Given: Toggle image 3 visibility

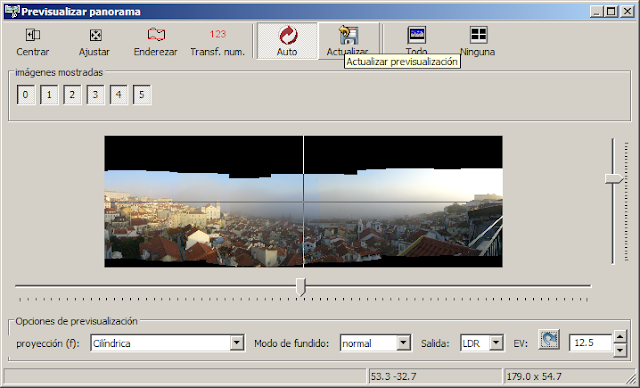Looking at the screenshot, I should coord(96,95).
